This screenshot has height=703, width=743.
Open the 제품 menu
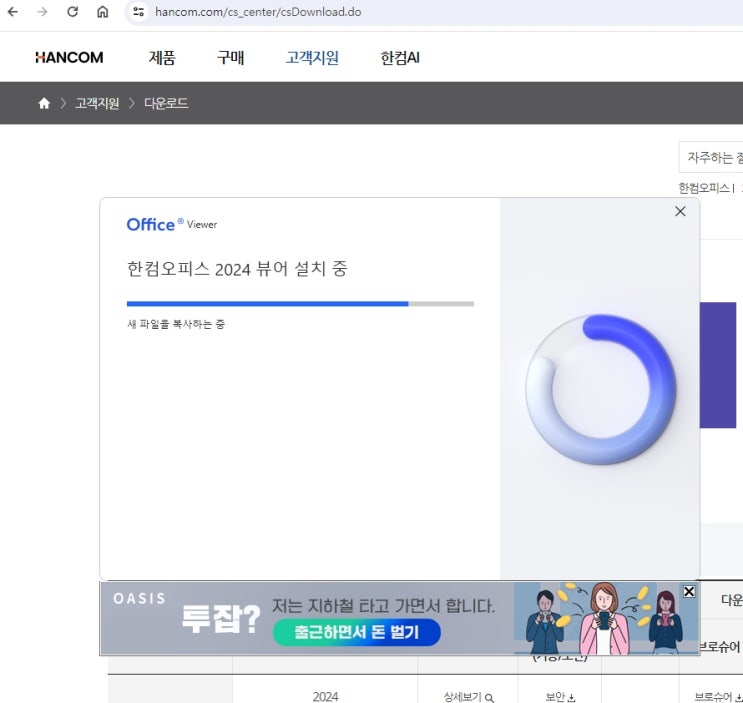pyautogui.click(x=162, y=58)
